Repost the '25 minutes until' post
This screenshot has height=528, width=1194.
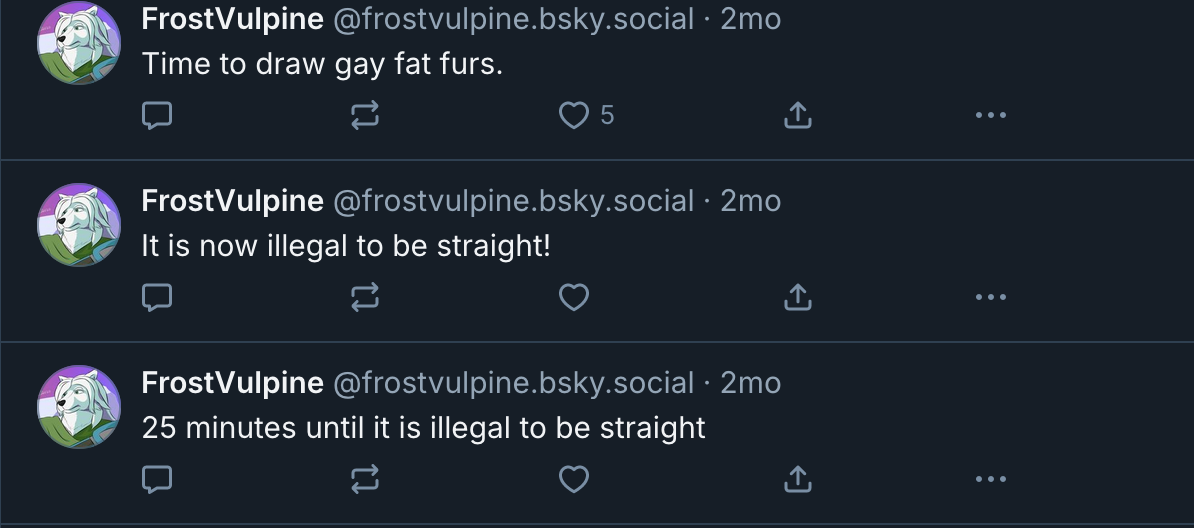pyautogui.click(x=365, y=479)
